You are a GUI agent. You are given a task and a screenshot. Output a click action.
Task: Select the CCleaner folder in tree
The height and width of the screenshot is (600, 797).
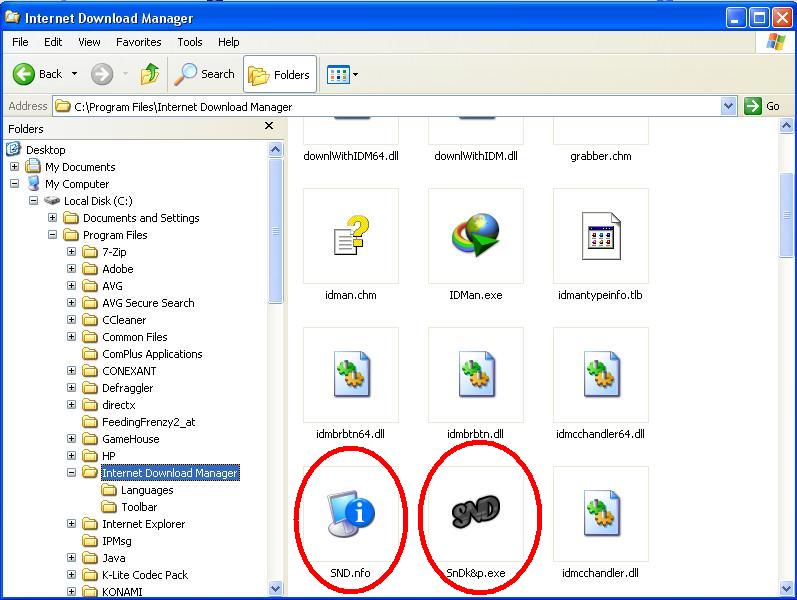(124, 320)
